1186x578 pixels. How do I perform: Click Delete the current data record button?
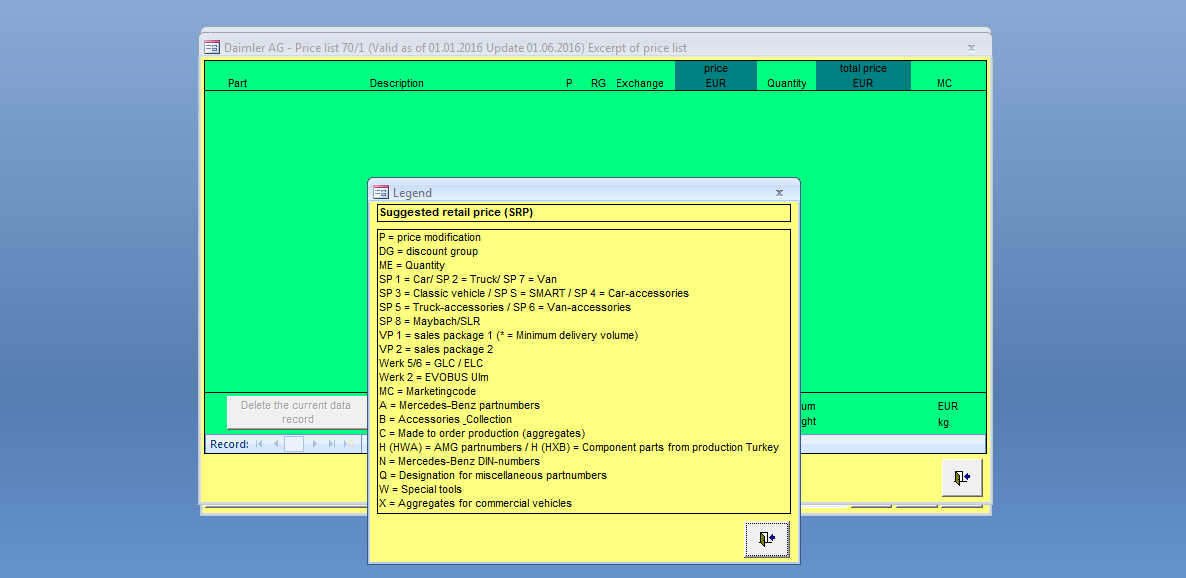tap(296, 412)
